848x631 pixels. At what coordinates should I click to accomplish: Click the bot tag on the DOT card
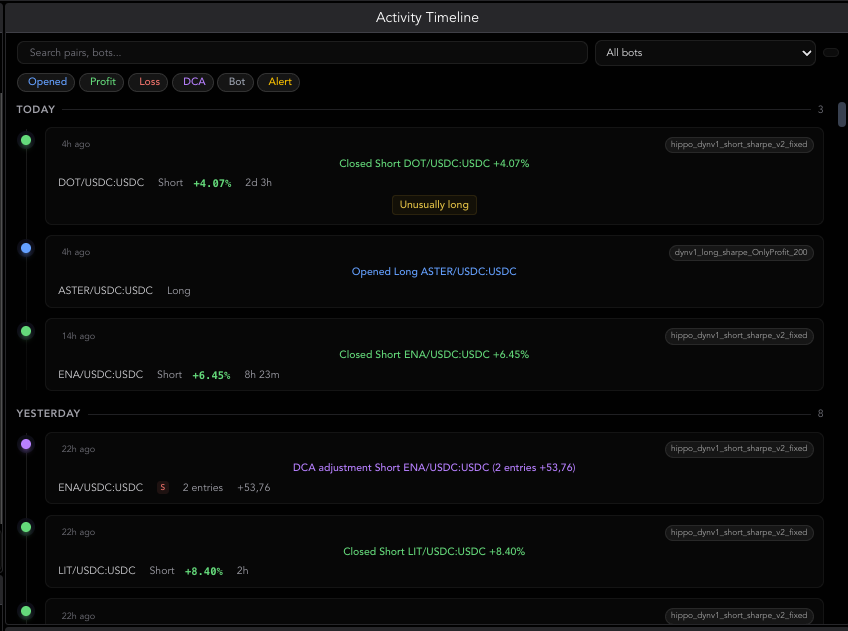click(x=739, y=144)
